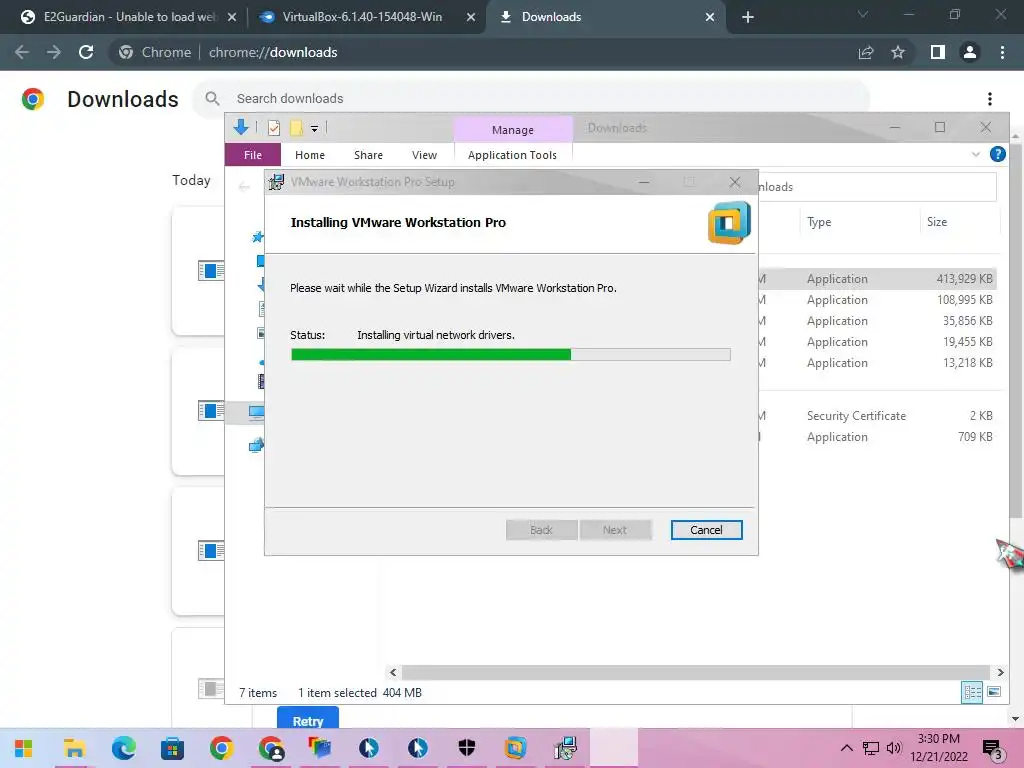Switch to the E2Guardian Chrome tab
The height and width of the screenshot is (768, 1024).
pyautogui.click(x=129, y=17)
